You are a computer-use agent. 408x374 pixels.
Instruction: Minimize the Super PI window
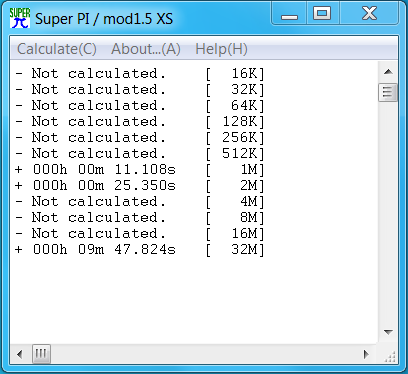(289, 14)
